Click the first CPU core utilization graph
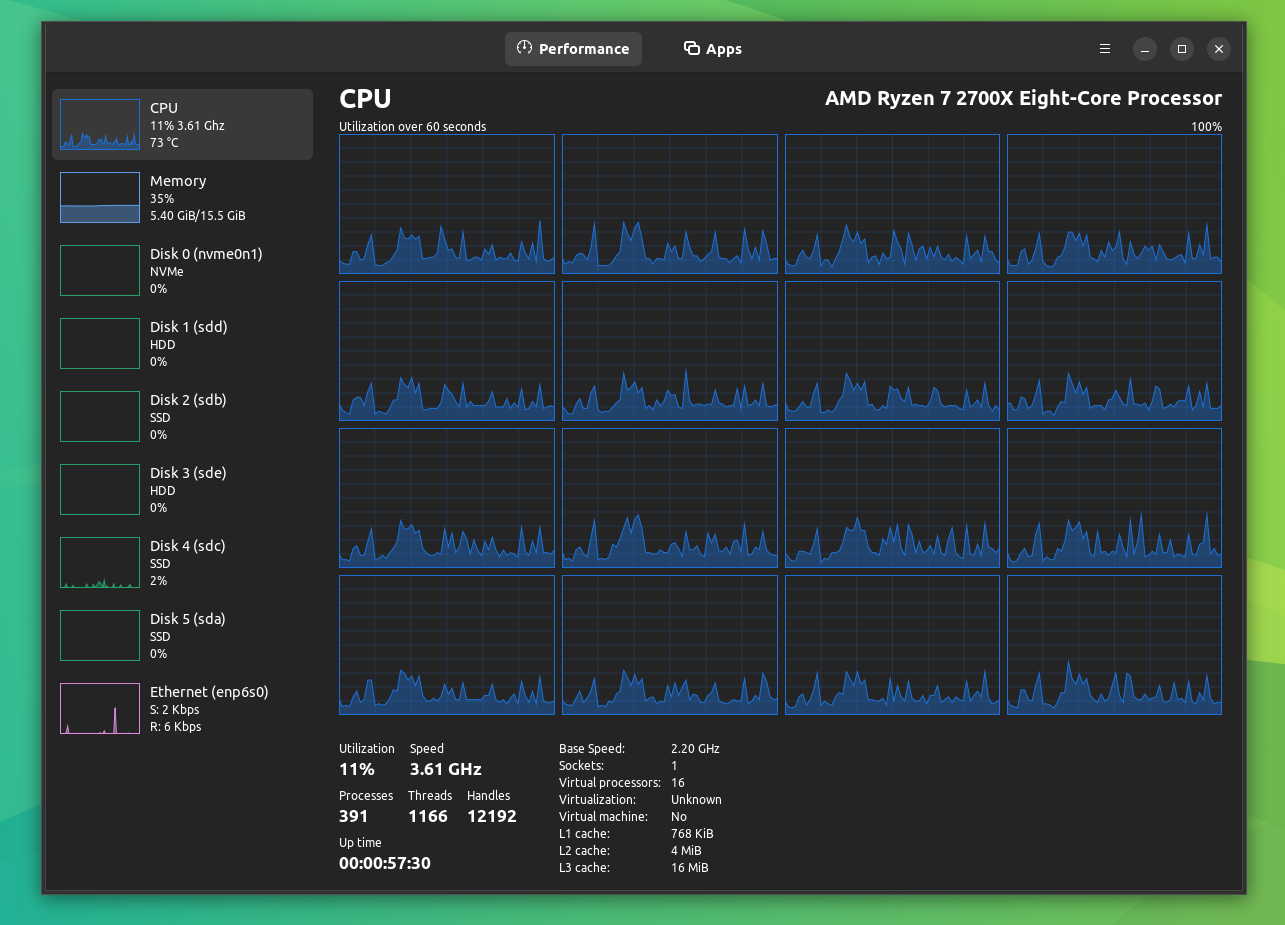The width and height of the screenshot is (1285, 925). [447, 203]
